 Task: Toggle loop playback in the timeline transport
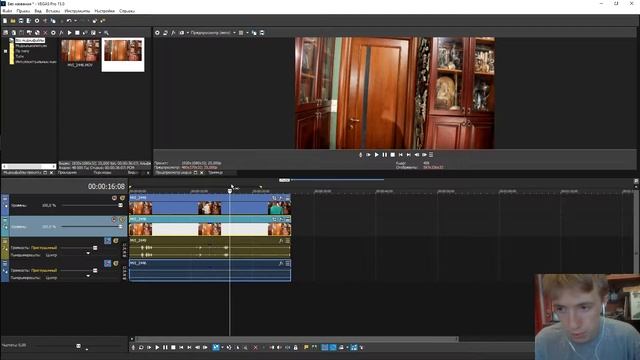click(141, 347)
